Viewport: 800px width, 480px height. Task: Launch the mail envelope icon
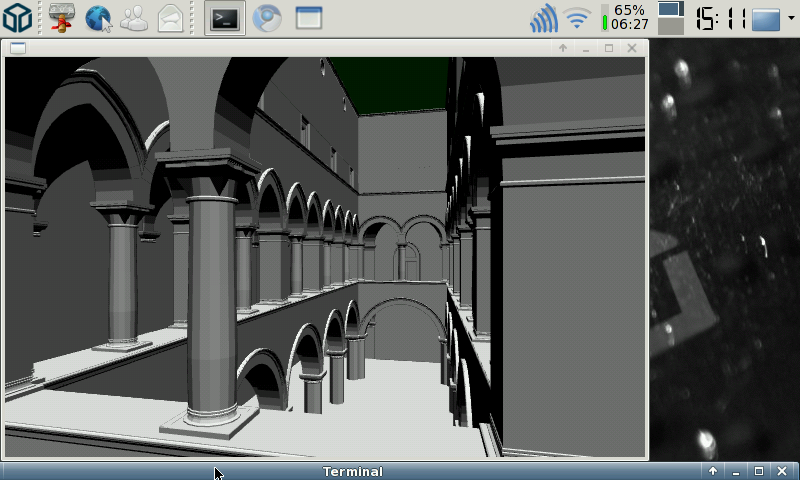(x=170, y=17)
